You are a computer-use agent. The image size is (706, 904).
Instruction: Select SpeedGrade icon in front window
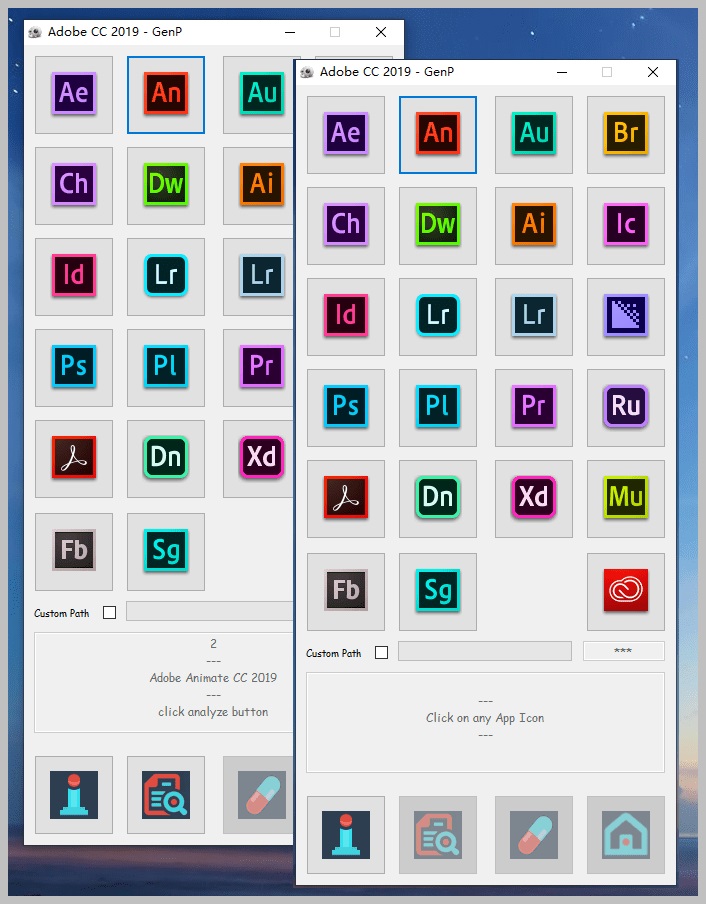pos(438,592)
